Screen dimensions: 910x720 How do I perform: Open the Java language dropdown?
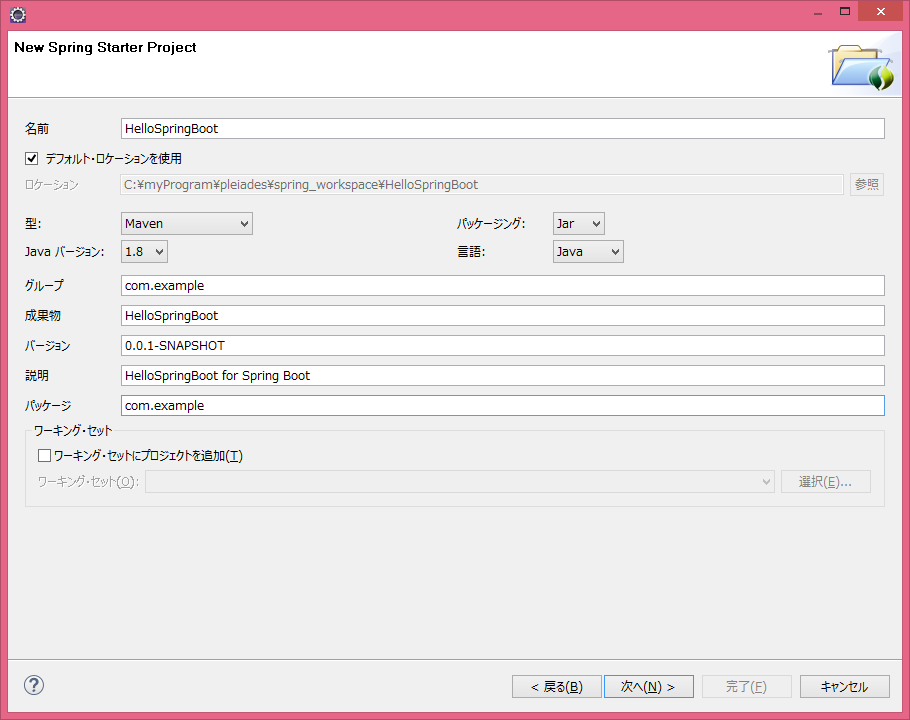(x=588, y=252)
